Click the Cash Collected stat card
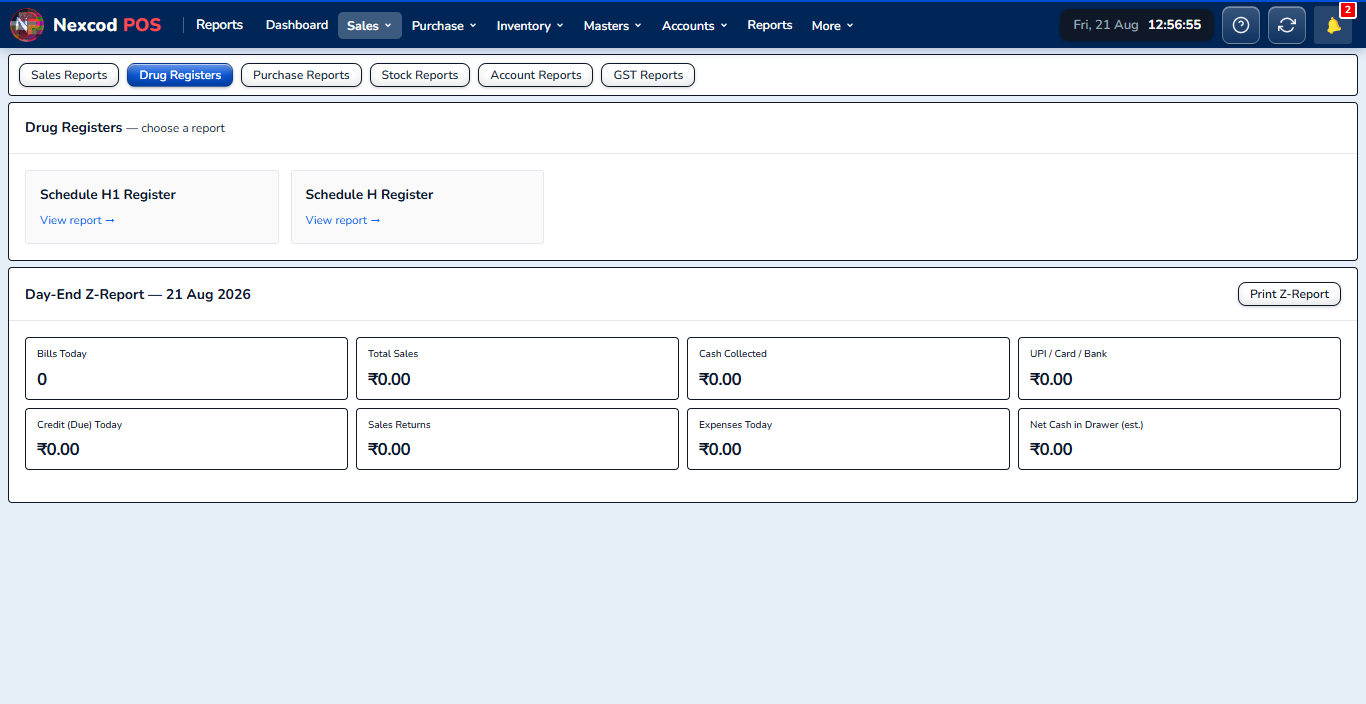This screenshot has height=704, width=1366. click(848, 368)
